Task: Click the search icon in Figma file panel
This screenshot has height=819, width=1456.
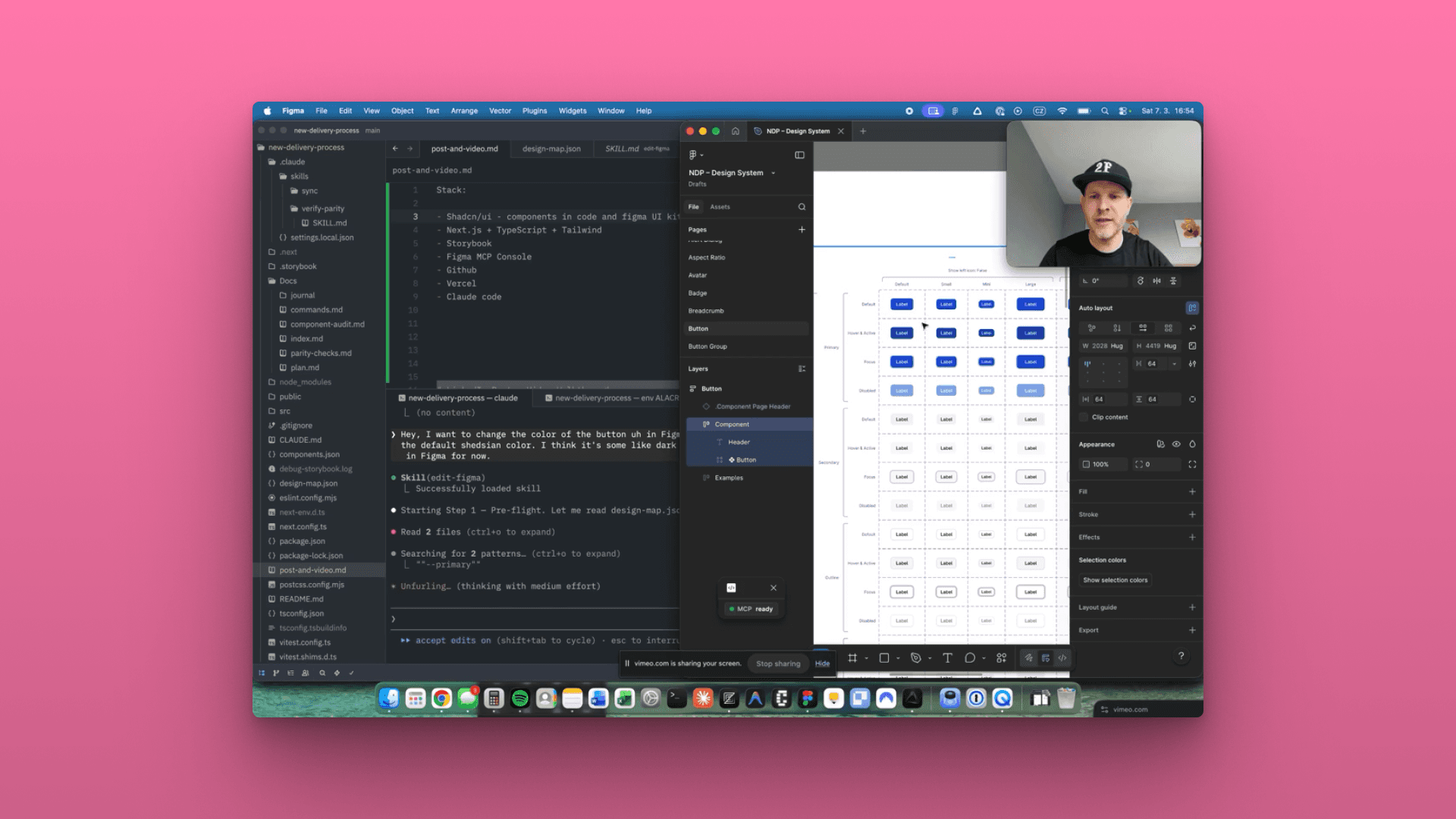Action: [x=802, y=207]
